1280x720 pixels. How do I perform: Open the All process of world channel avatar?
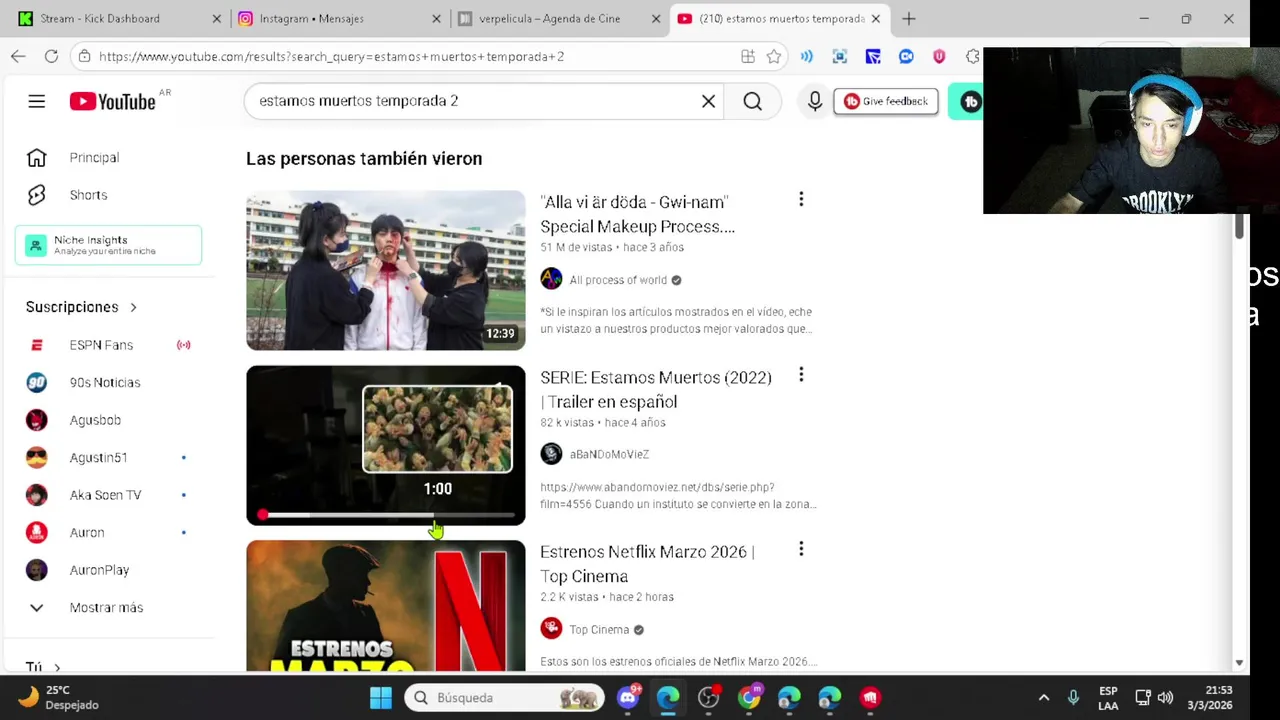coord(551,279)
